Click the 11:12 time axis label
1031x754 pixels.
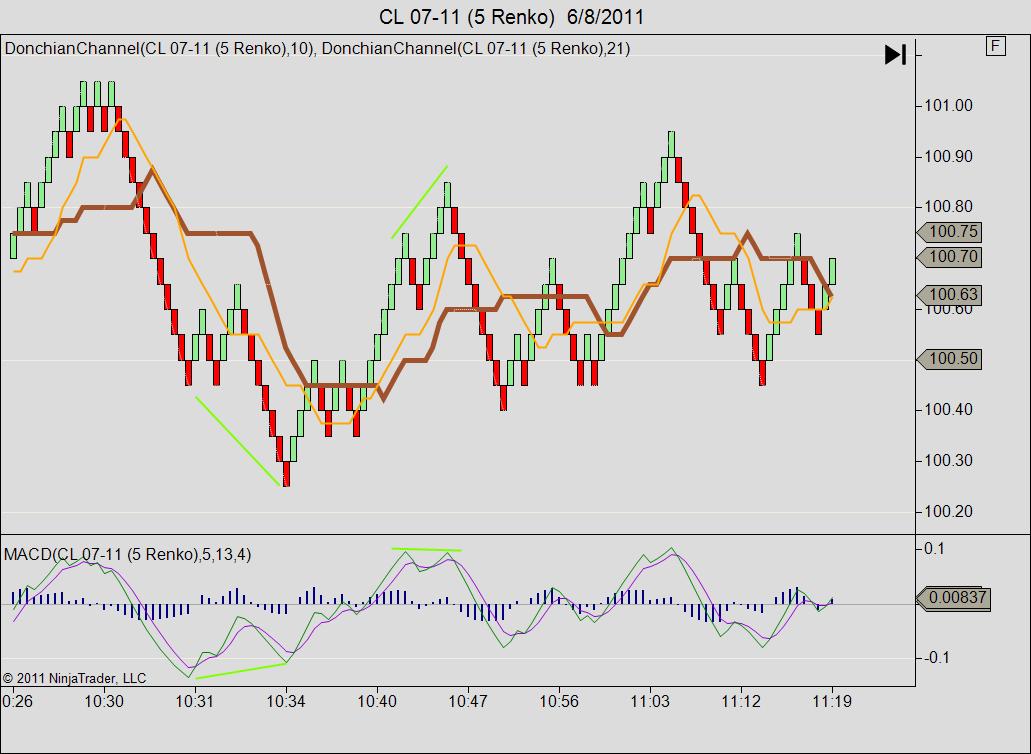(741, 701)
